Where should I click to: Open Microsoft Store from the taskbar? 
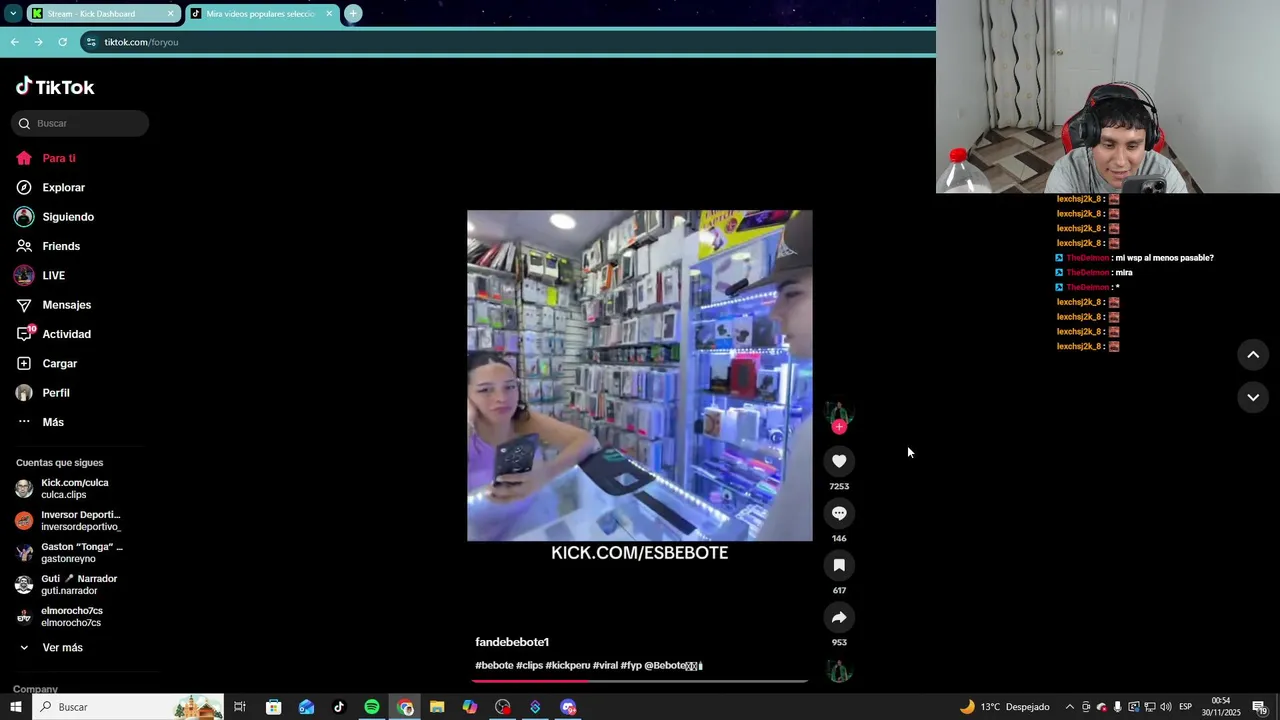pyautogui.click(x=273, y=707)
